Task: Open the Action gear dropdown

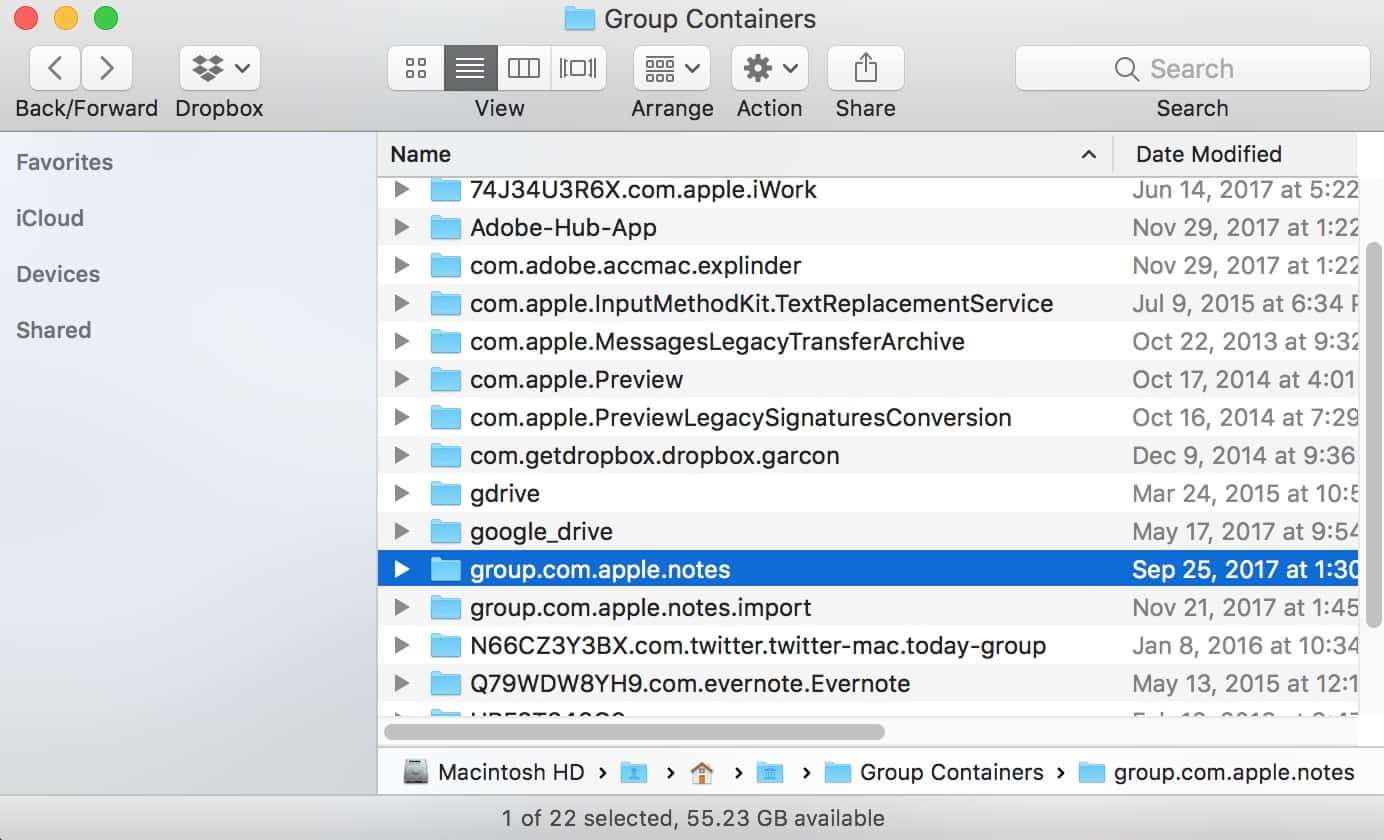Action: (x=769, y=68)
